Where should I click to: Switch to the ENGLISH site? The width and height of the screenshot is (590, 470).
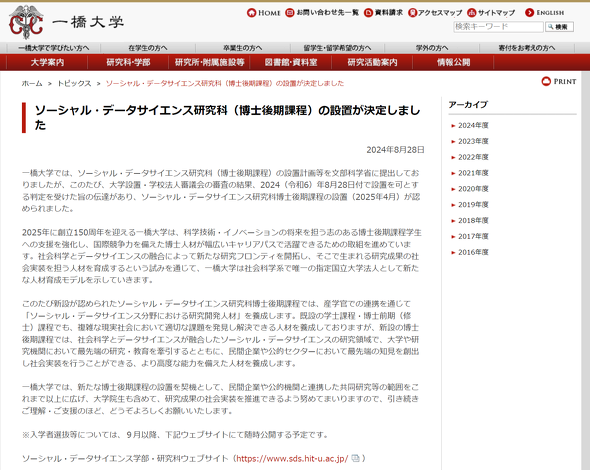(544, 13)
